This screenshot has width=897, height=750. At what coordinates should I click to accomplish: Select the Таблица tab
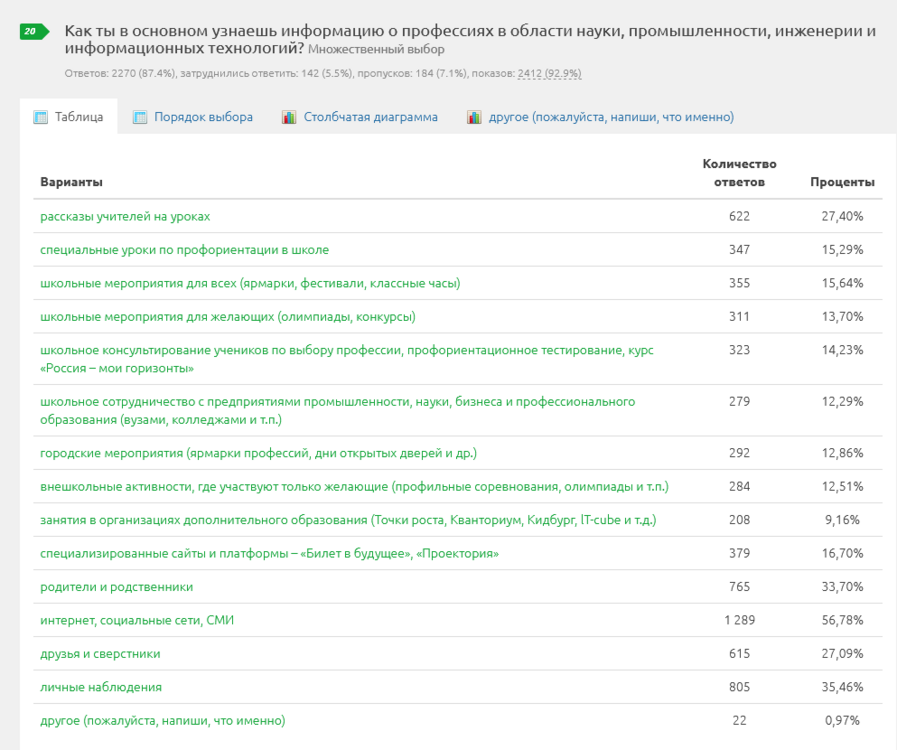click(79, 117)
